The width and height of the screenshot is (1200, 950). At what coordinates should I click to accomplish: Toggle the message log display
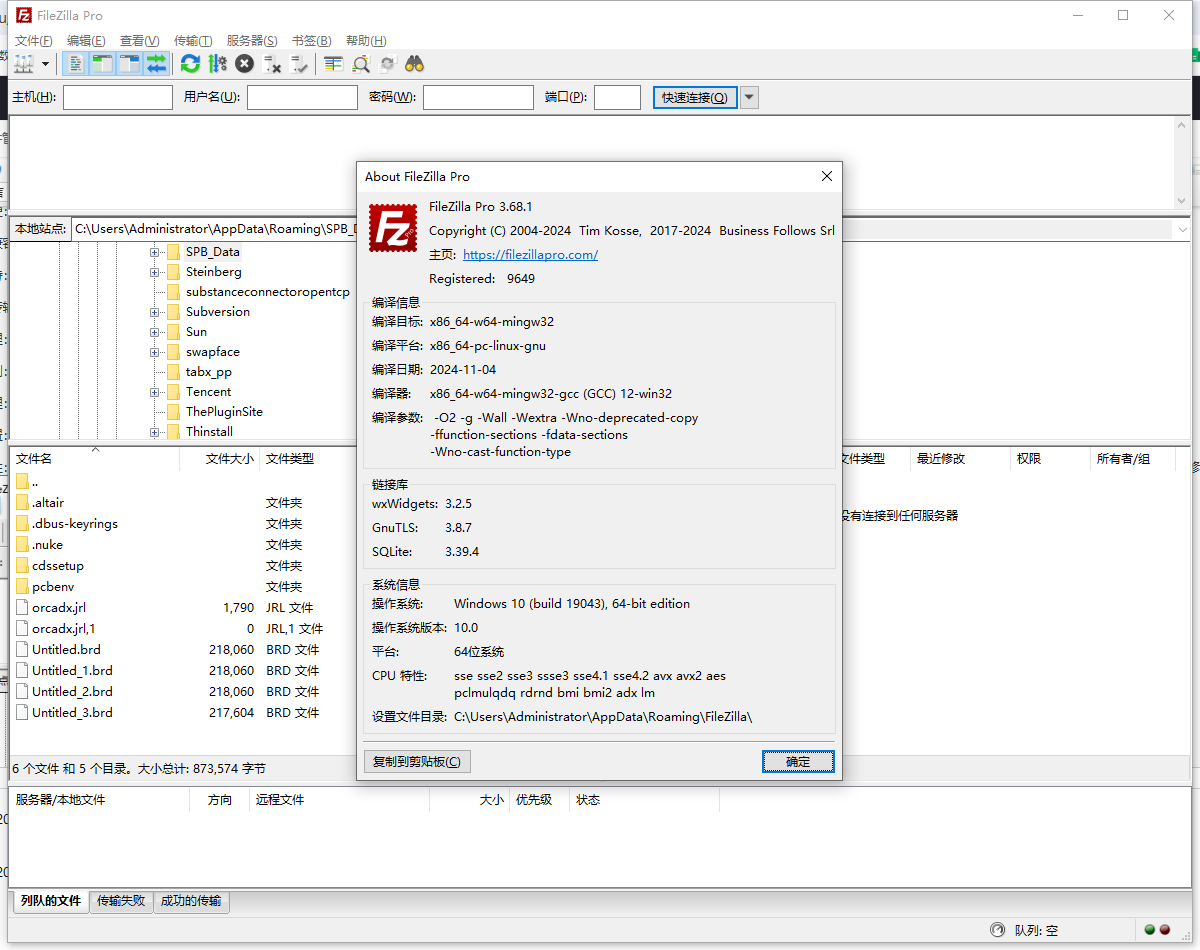[75, 64]
